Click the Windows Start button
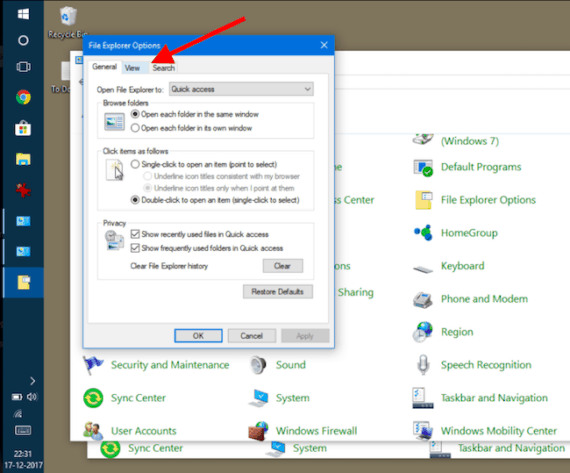Image resolution: width=570 pixels, height=473 pixels. click(x=23, y=14)
